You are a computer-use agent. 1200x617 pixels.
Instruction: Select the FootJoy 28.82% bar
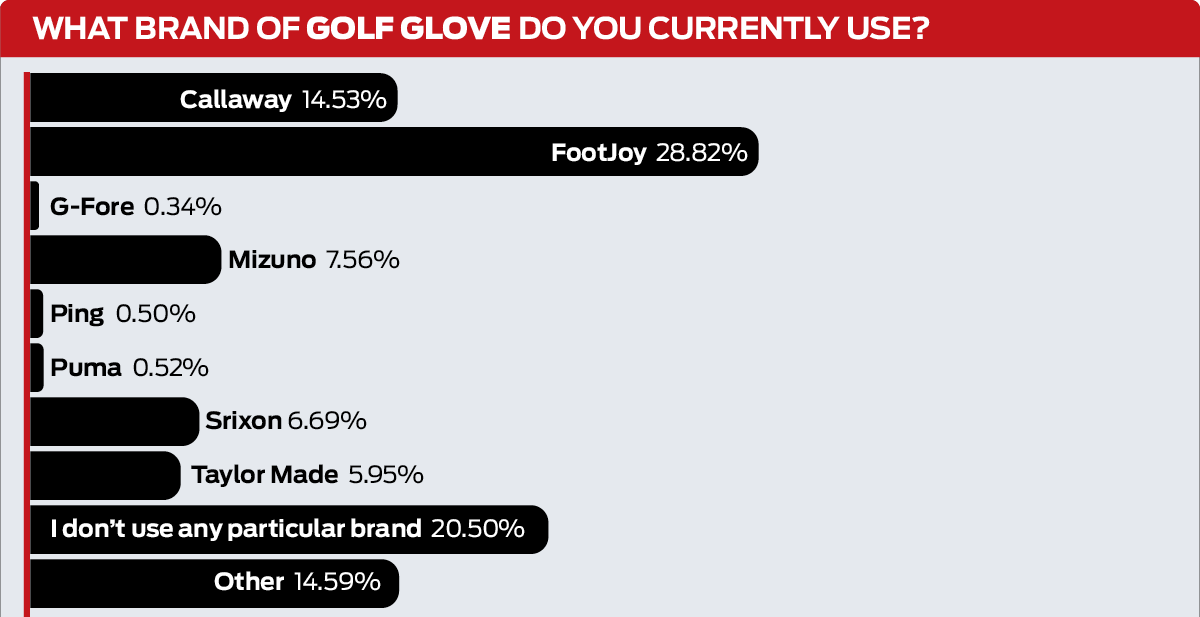click(394, 152)
